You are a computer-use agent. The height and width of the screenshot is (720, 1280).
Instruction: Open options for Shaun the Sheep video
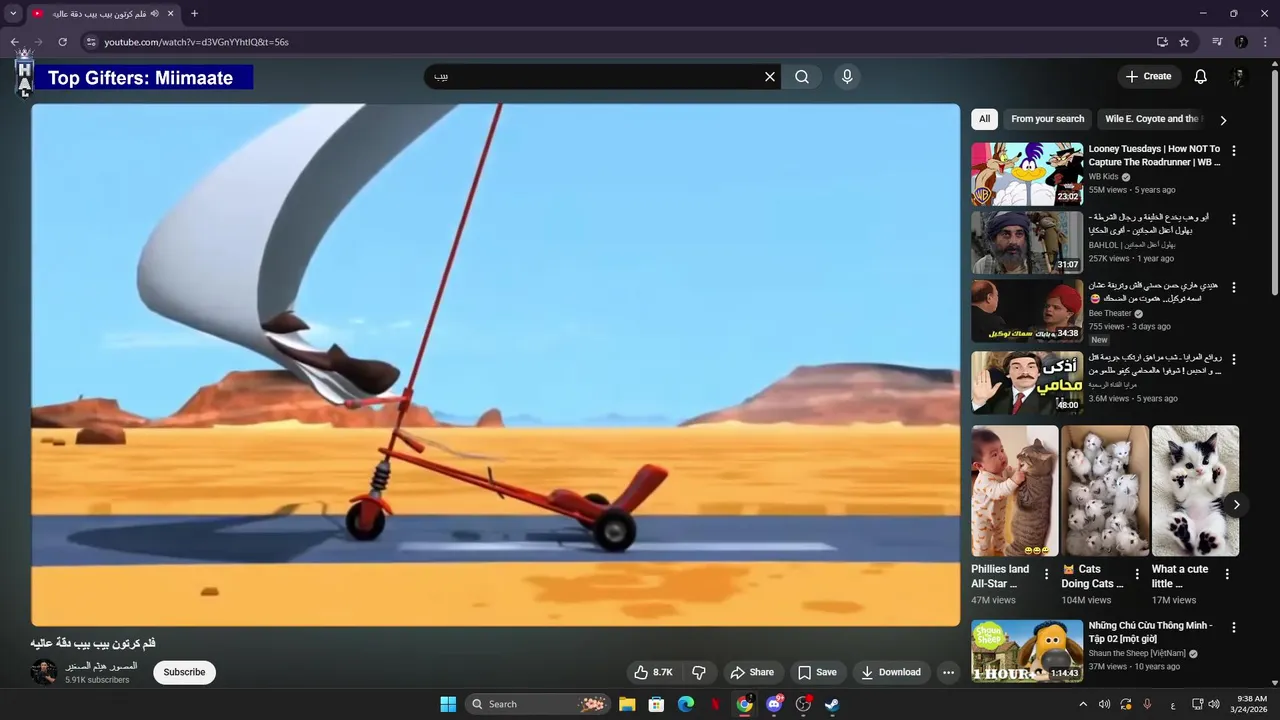(1233, 627)
